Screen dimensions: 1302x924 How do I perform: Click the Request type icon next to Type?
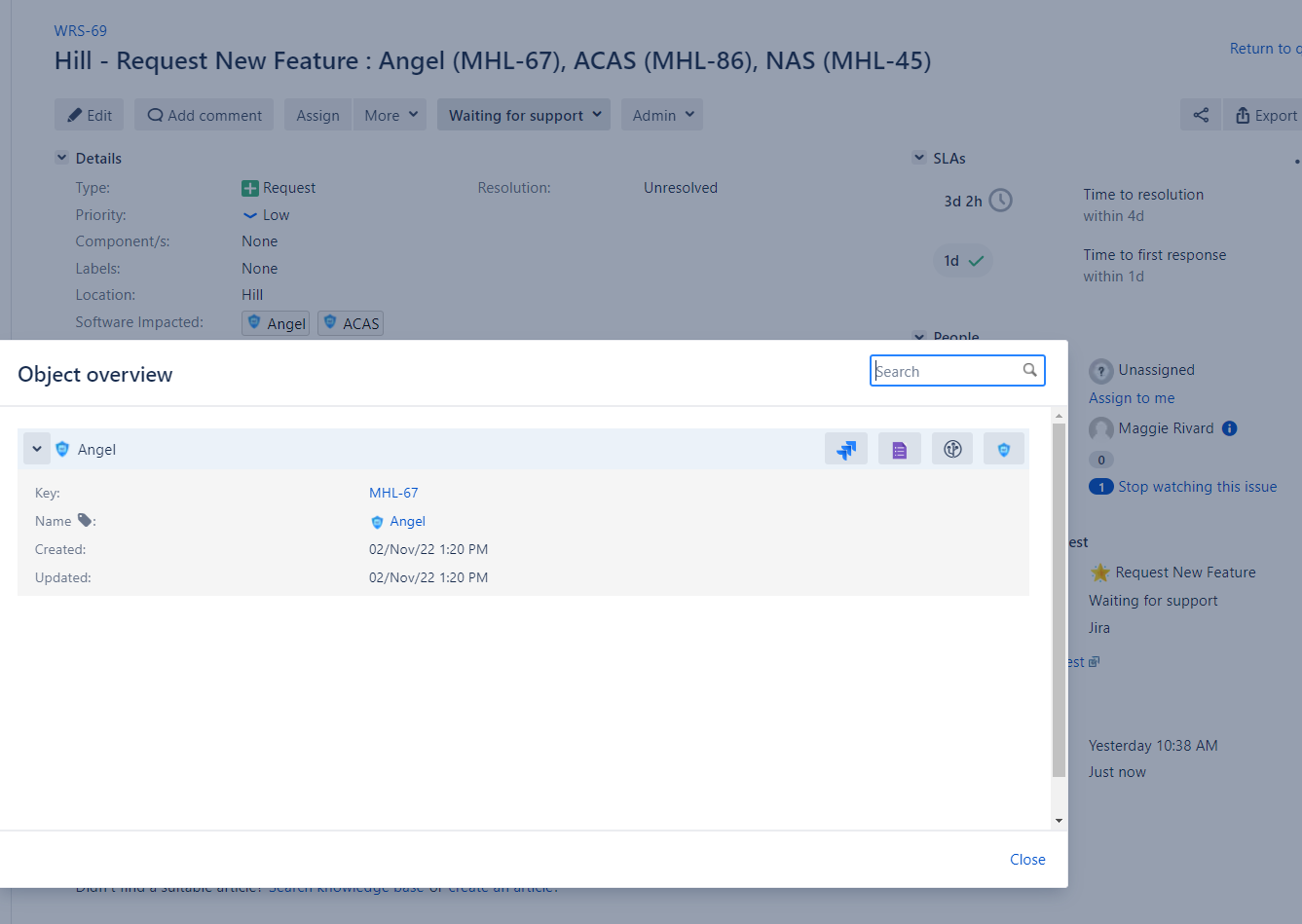point(250,187)
